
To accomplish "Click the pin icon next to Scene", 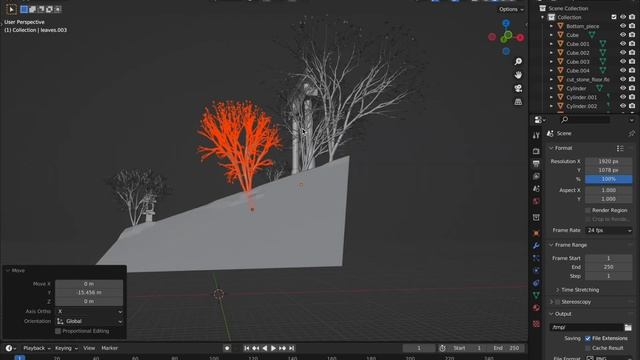I will [x=631, y=133].
